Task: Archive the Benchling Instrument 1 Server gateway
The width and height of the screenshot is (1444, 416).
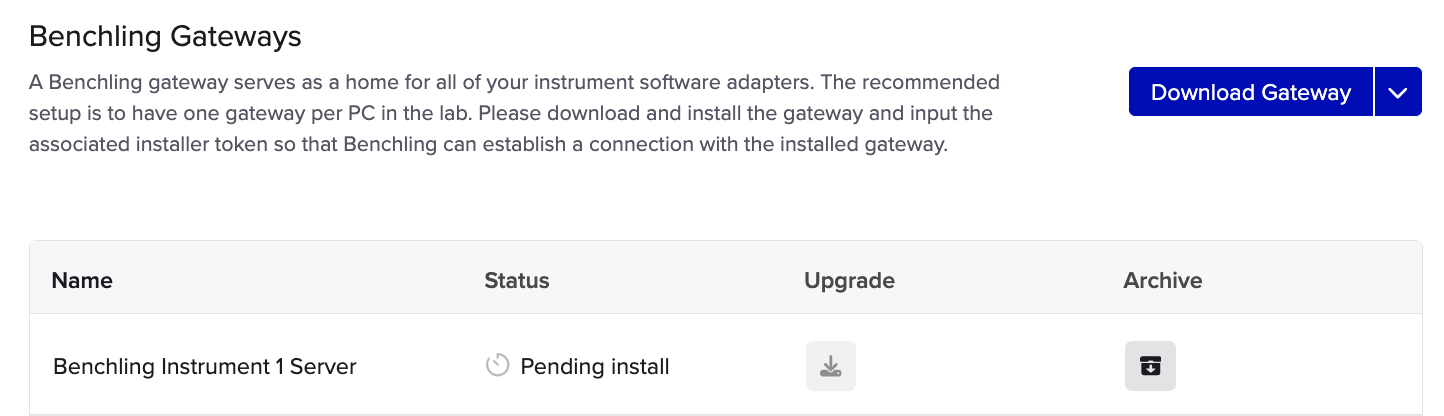Action: click(1150, 366)
